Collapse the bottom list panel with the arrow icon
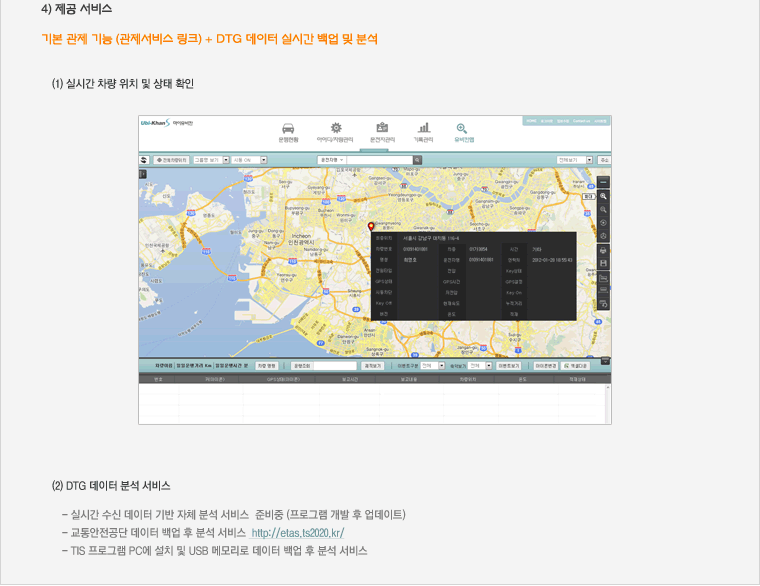The width and height of the screenshot is (760, 586). [x=605, y=361]
